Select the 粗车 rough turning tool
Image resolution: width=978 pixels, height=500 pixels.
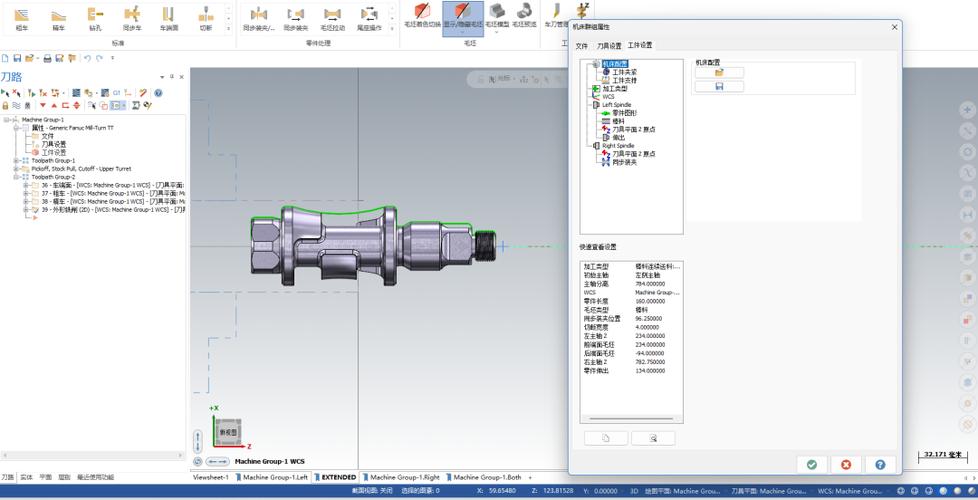point(22,19)
